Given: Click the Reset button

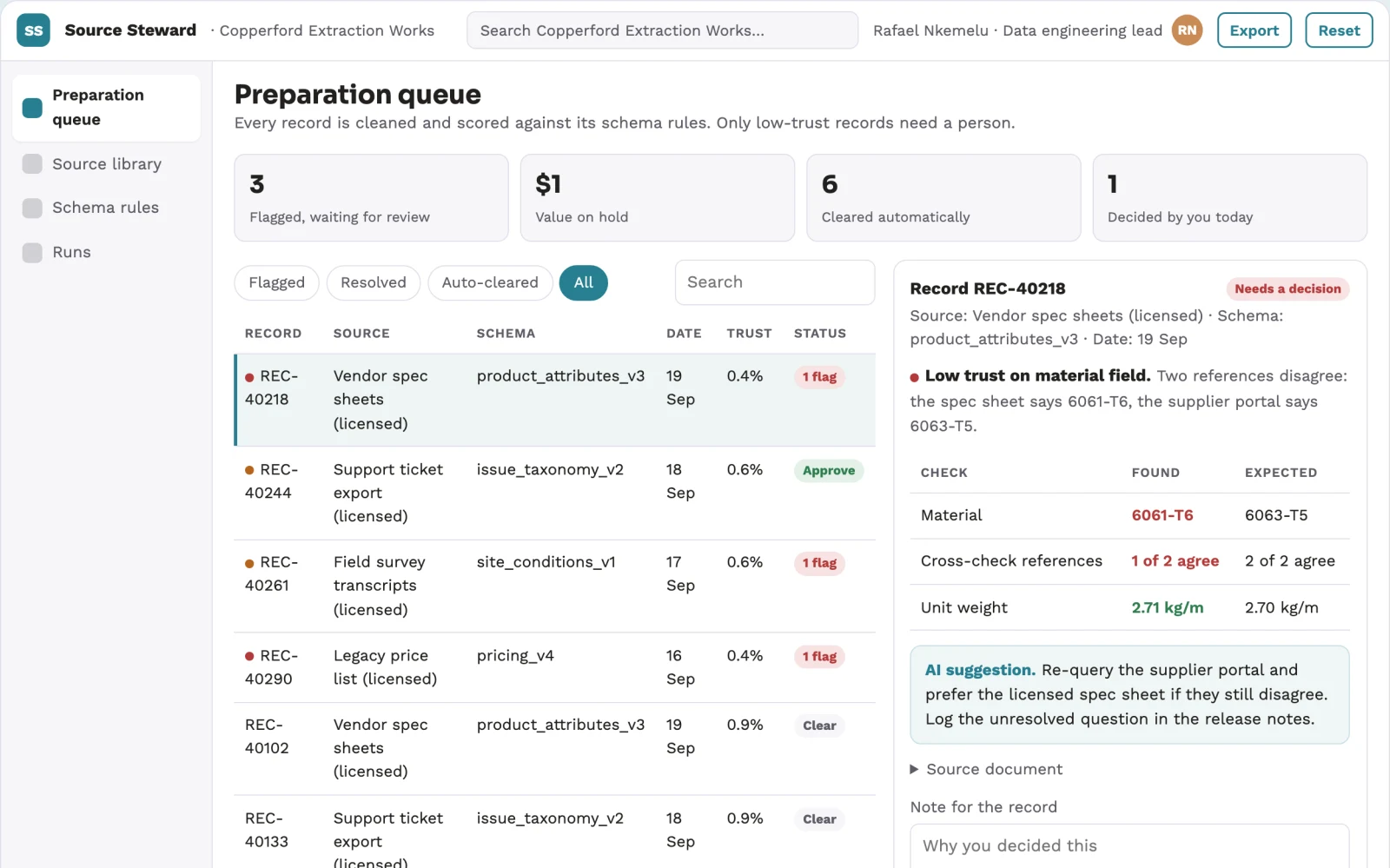Looking at the screenshot, I should pyautogui.click(x=1339, y=30).
